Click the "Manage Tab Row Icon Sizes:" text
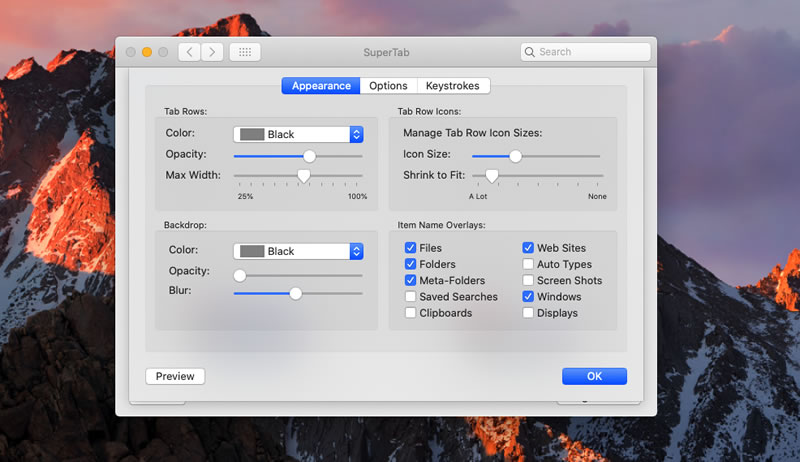Viewport: 800px width, 462px height. click(472, 133)
